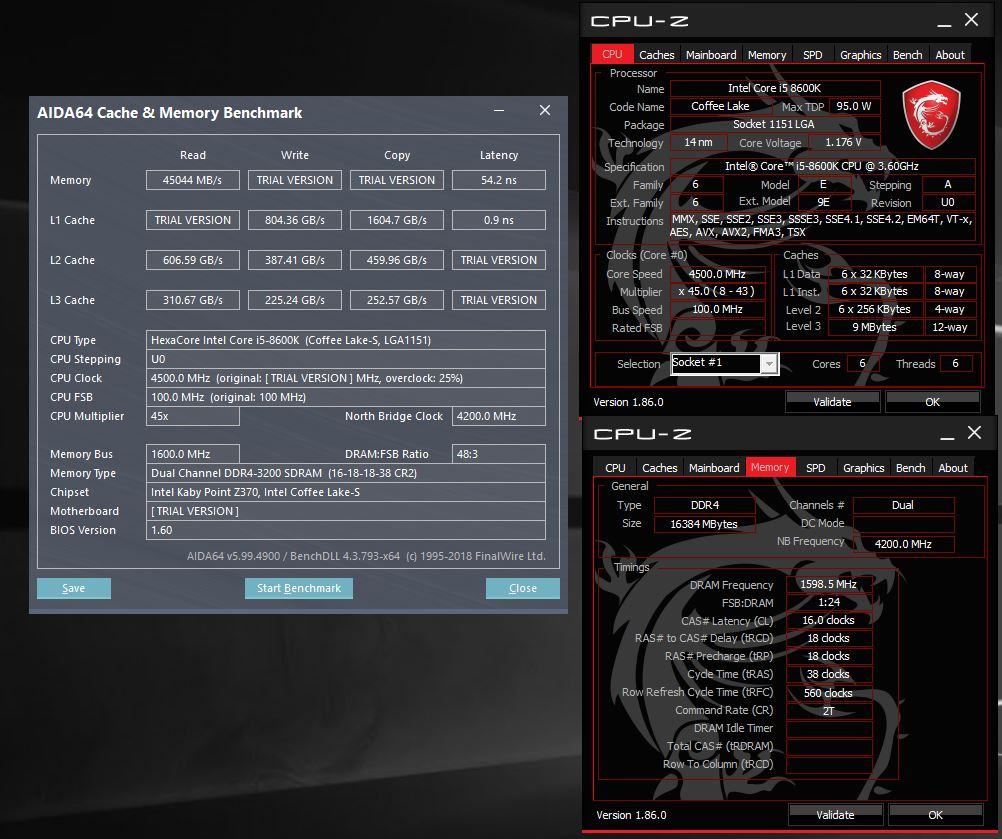Click L3 Cache Read 310.67 GB/s

click(x=192, y=300)
